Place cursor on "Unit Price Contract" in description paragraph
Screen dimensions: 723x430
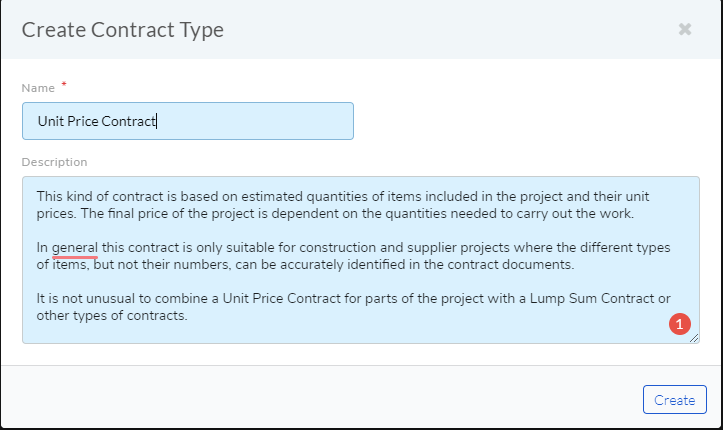point(282,299)
